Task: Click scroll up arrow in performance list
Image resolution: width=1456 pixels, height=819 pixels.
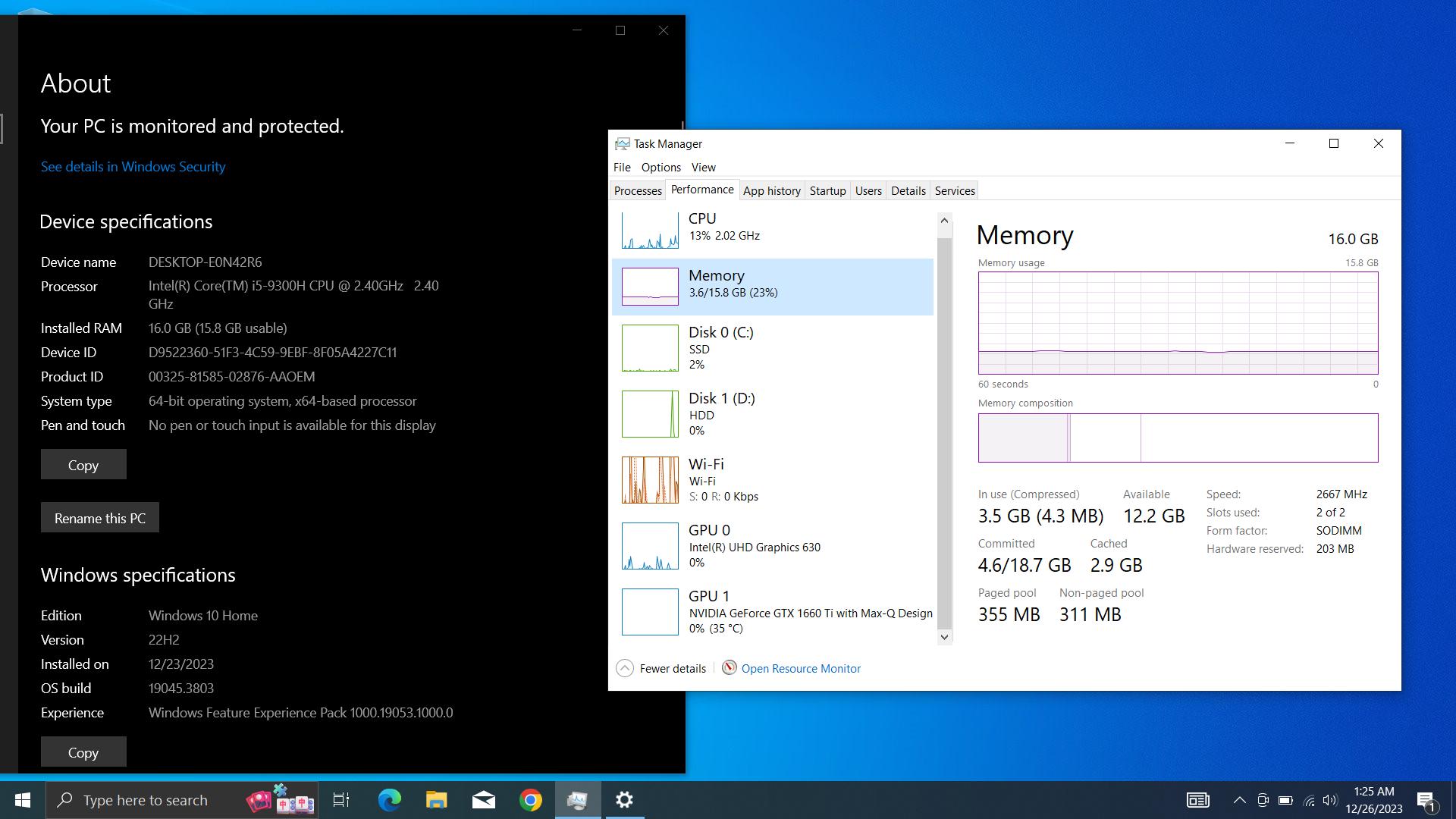Action: point(944,221)
